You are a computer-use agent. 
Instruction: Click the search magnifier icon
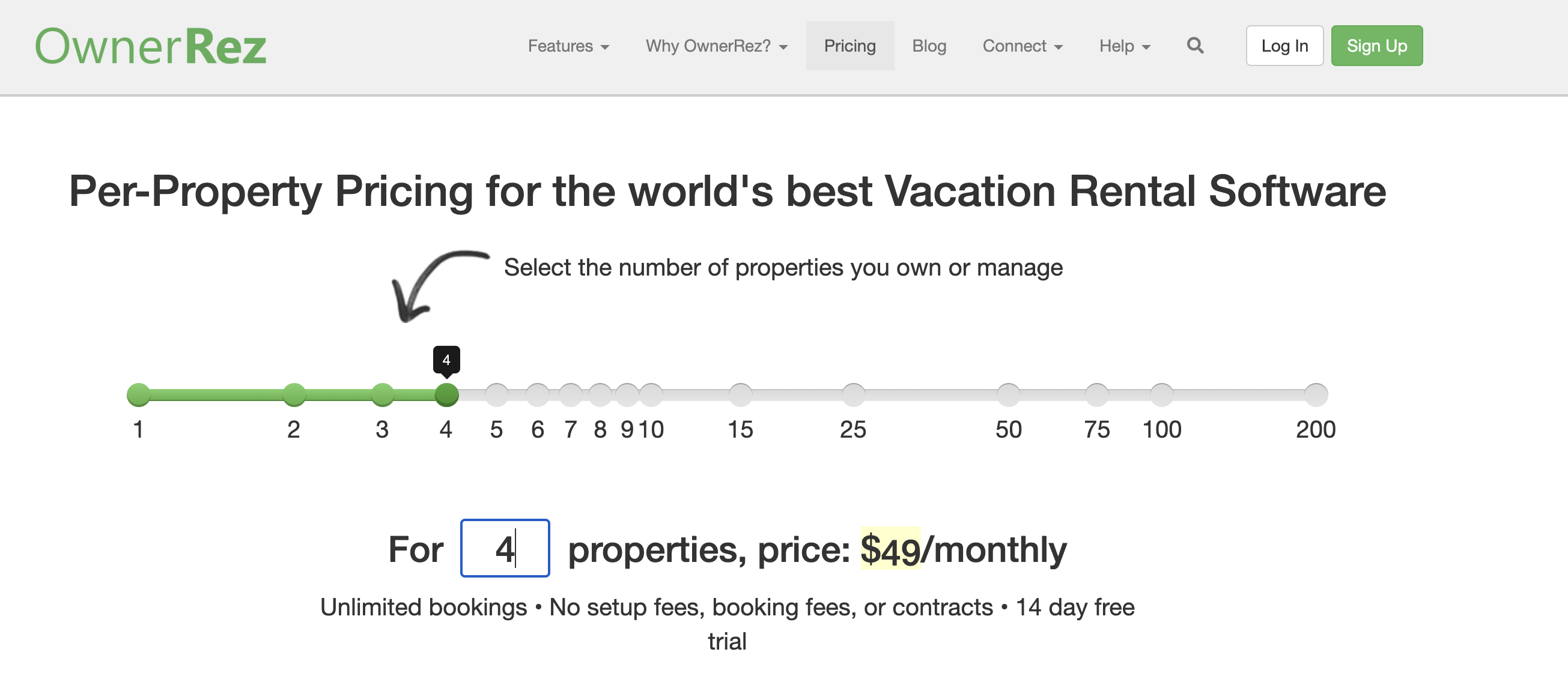click(1194, 46)
